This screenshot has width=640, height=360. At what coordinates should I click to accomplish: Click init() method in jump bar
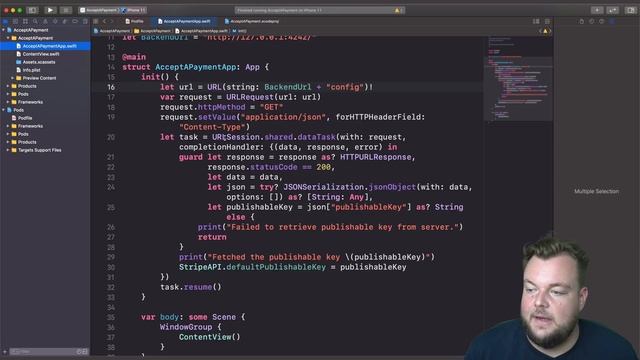point(240,31)
